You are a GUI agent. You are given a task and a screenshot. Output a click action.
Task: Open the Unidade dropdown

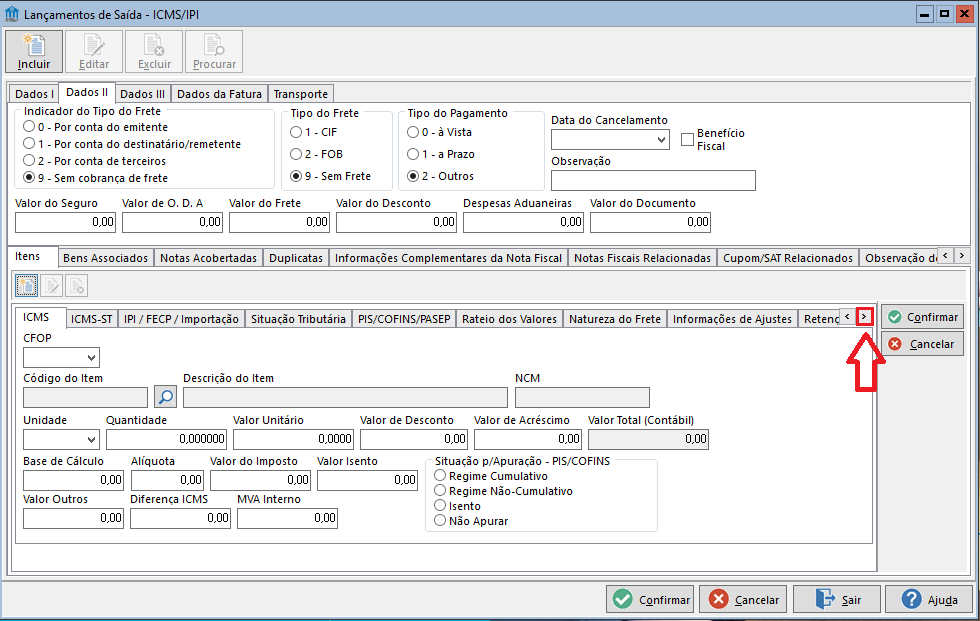coord(91,440)
